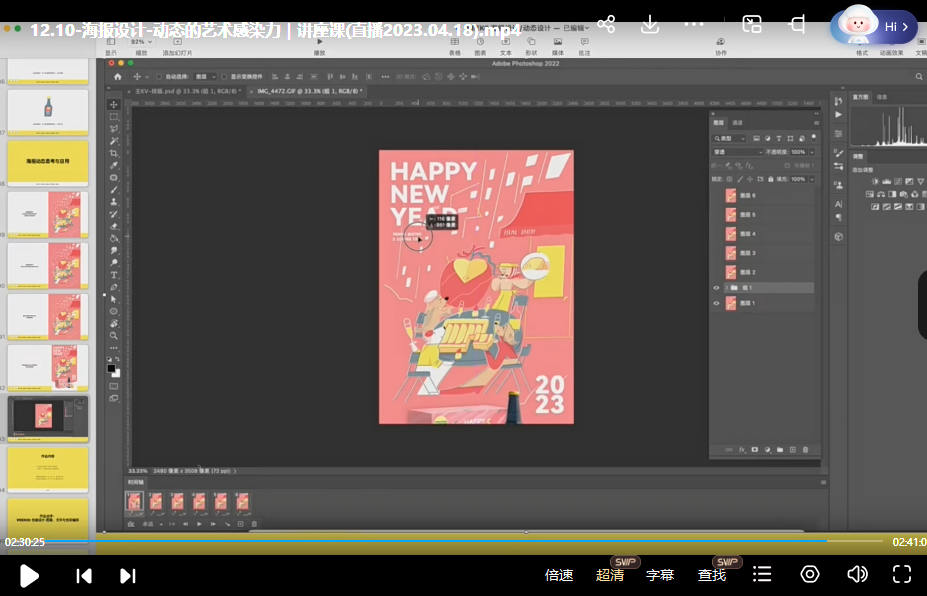The width and height of the screenshot is (927, 596).
Task: Enter fullscreen video mode
Action: [901, 574]
